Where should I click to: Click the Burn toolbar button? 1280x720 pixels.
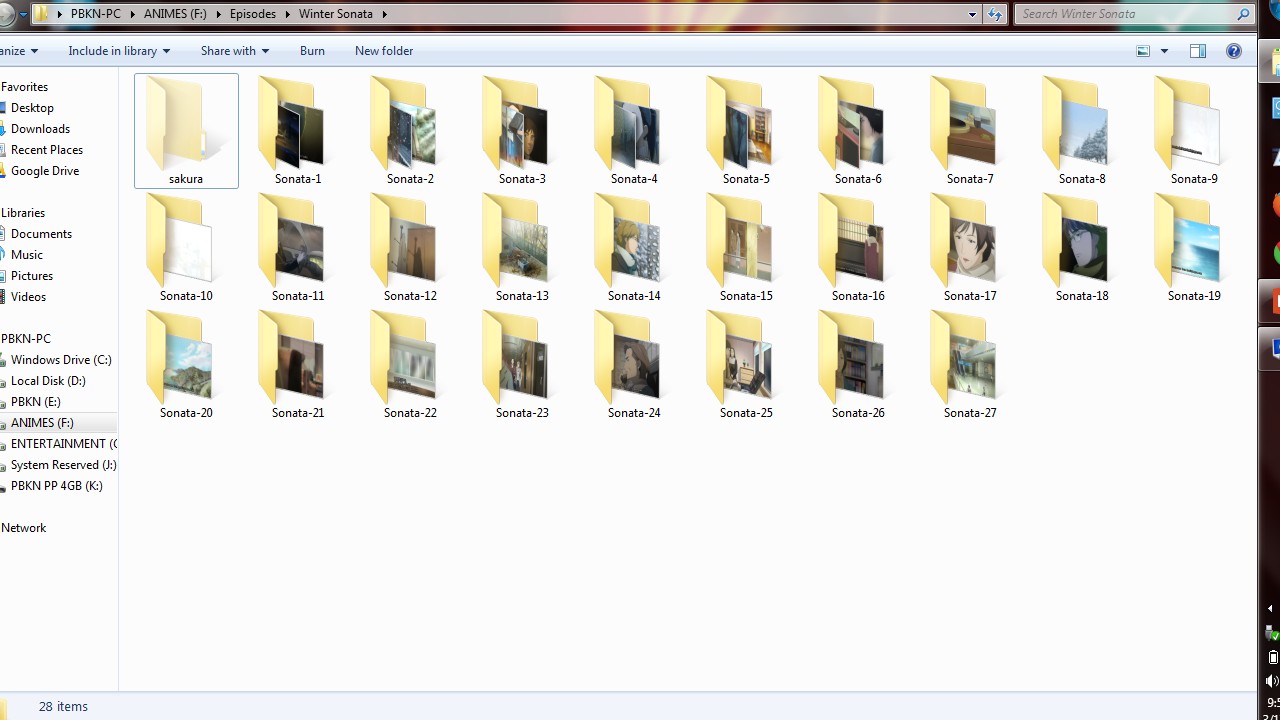(x=312, y=51)
